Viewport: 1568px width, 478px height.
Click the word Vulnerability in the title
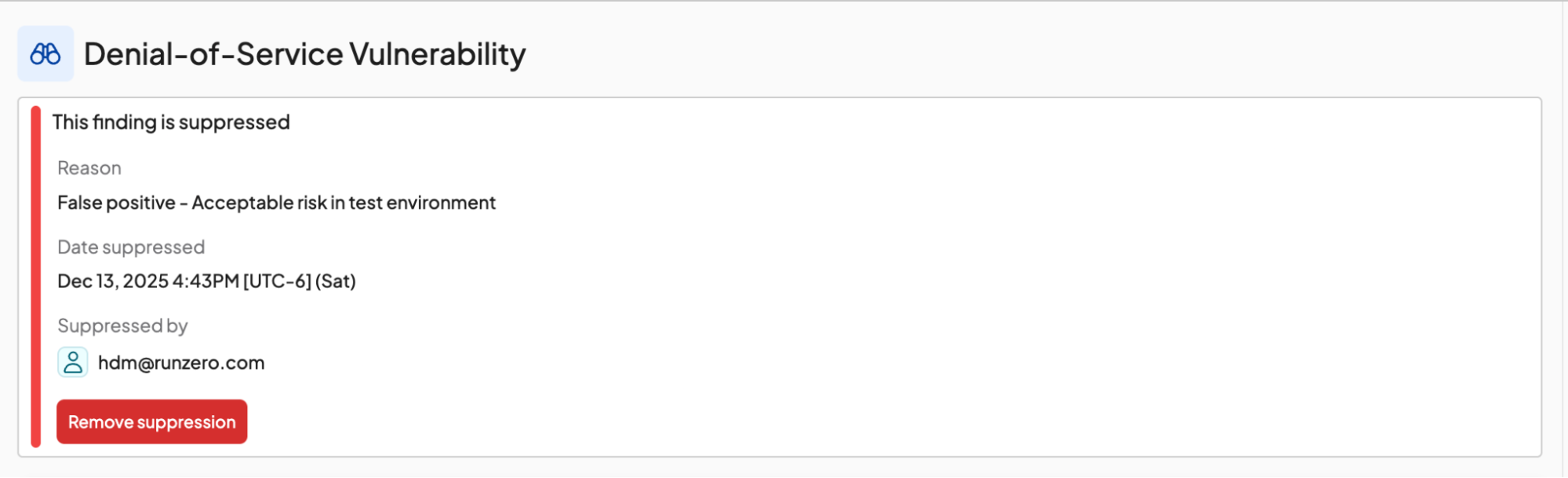pyautogui.click(x=438, y=54)
